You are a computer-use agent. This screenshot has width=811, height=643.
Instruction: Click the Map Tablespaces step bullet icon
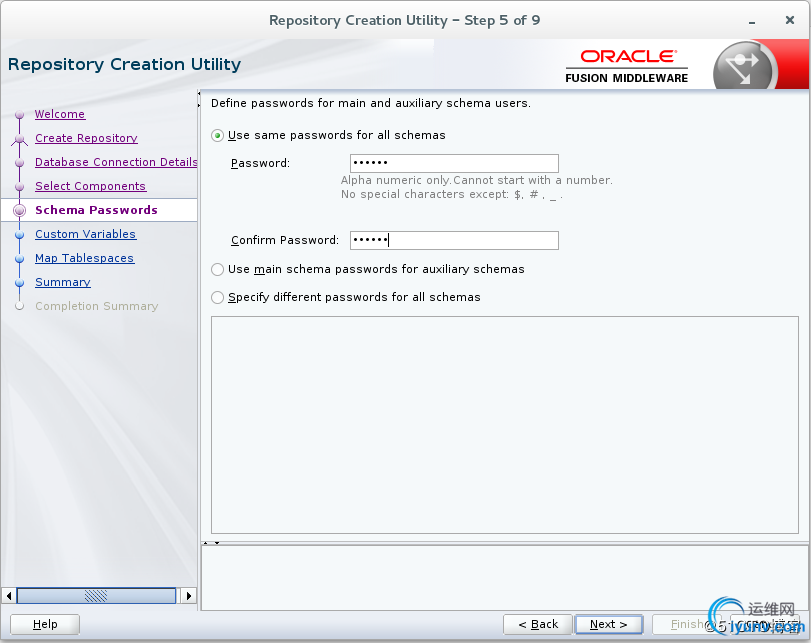(x=20, y=259)
